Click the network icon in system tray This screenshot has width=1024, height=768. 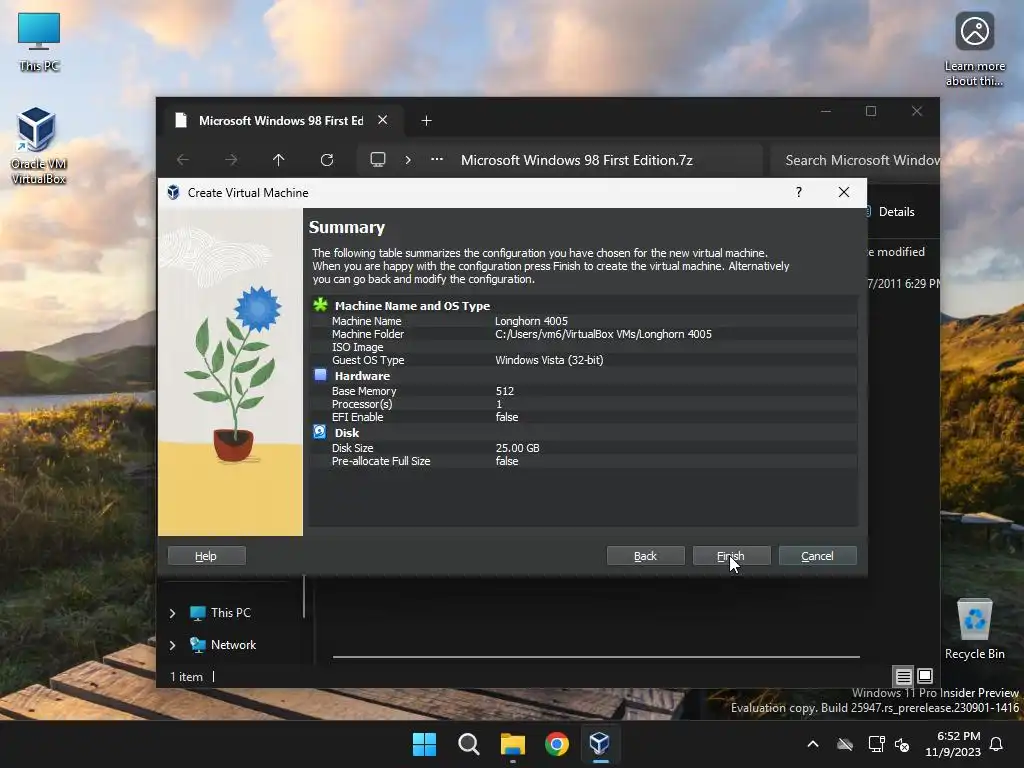pyautogui.click(x=876, y=744)
